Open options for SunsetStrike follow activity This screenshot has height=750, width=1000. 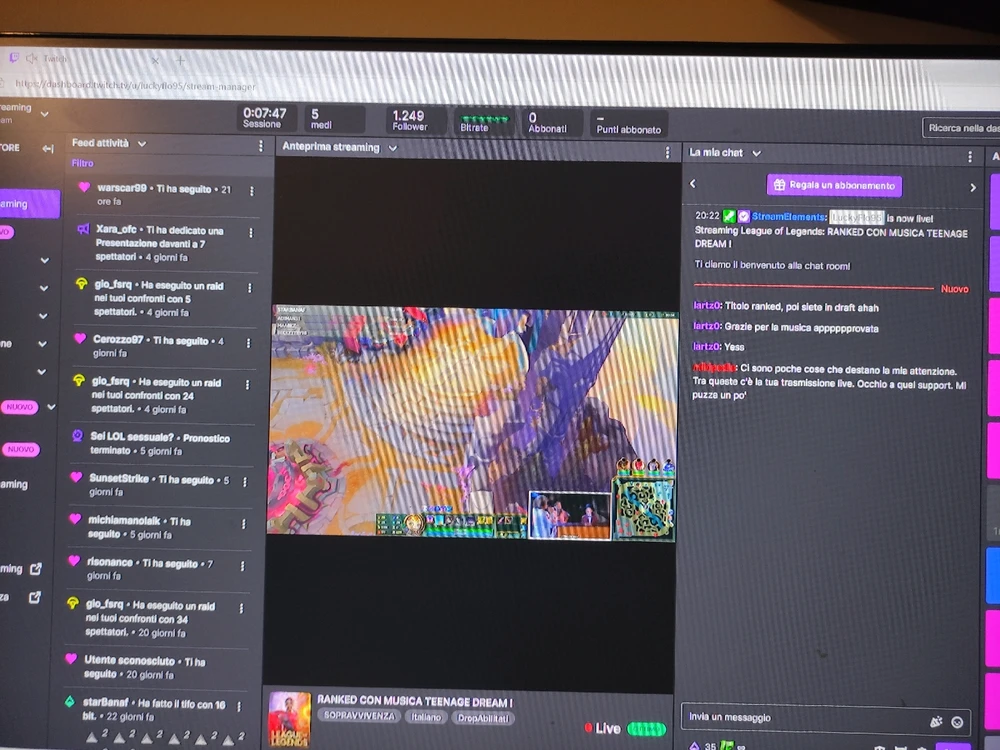[x=244, y=481]
